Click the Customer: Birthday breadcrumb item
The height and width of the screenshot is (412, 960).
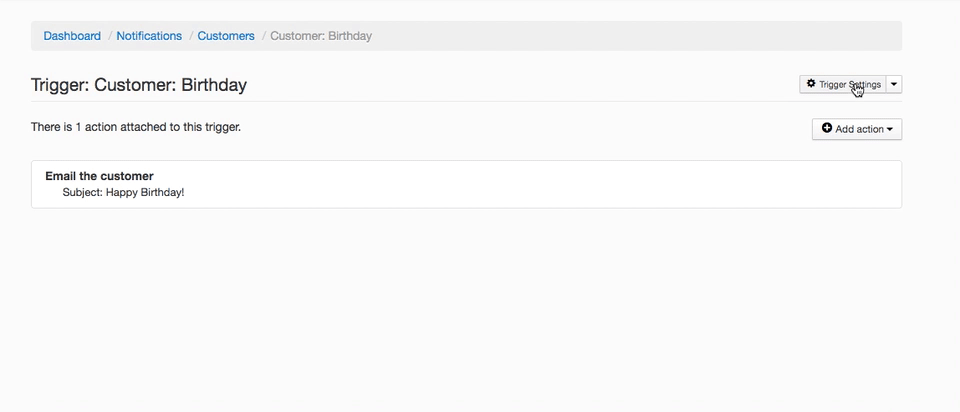321,36
